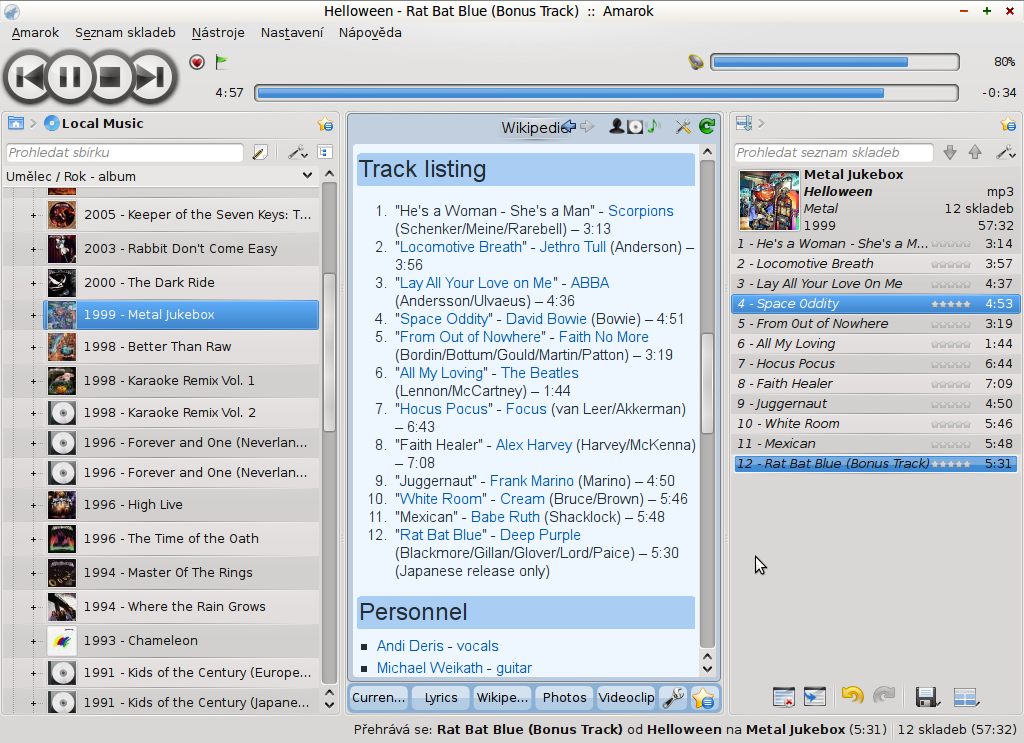Open the Umělec / Rok - album dropdown

(x=161, y=176)
